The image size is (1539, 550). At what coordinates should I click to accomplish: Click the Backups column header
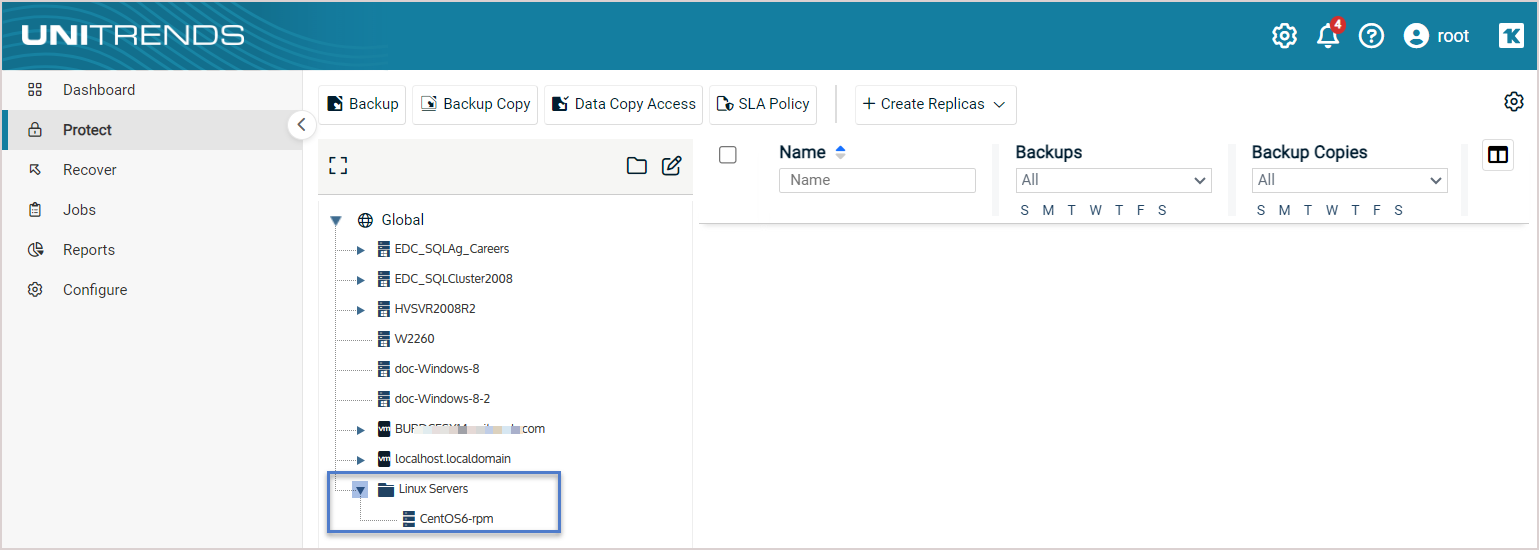(x=1049, y=152)
